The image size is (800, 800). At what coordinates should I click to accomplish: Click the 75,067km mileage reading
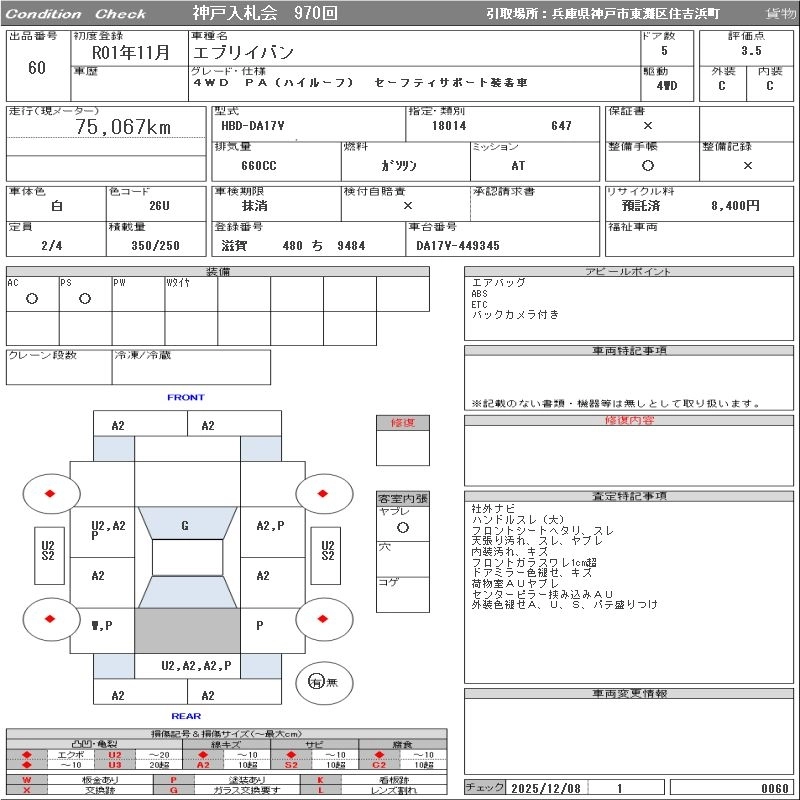pos(123,127)
